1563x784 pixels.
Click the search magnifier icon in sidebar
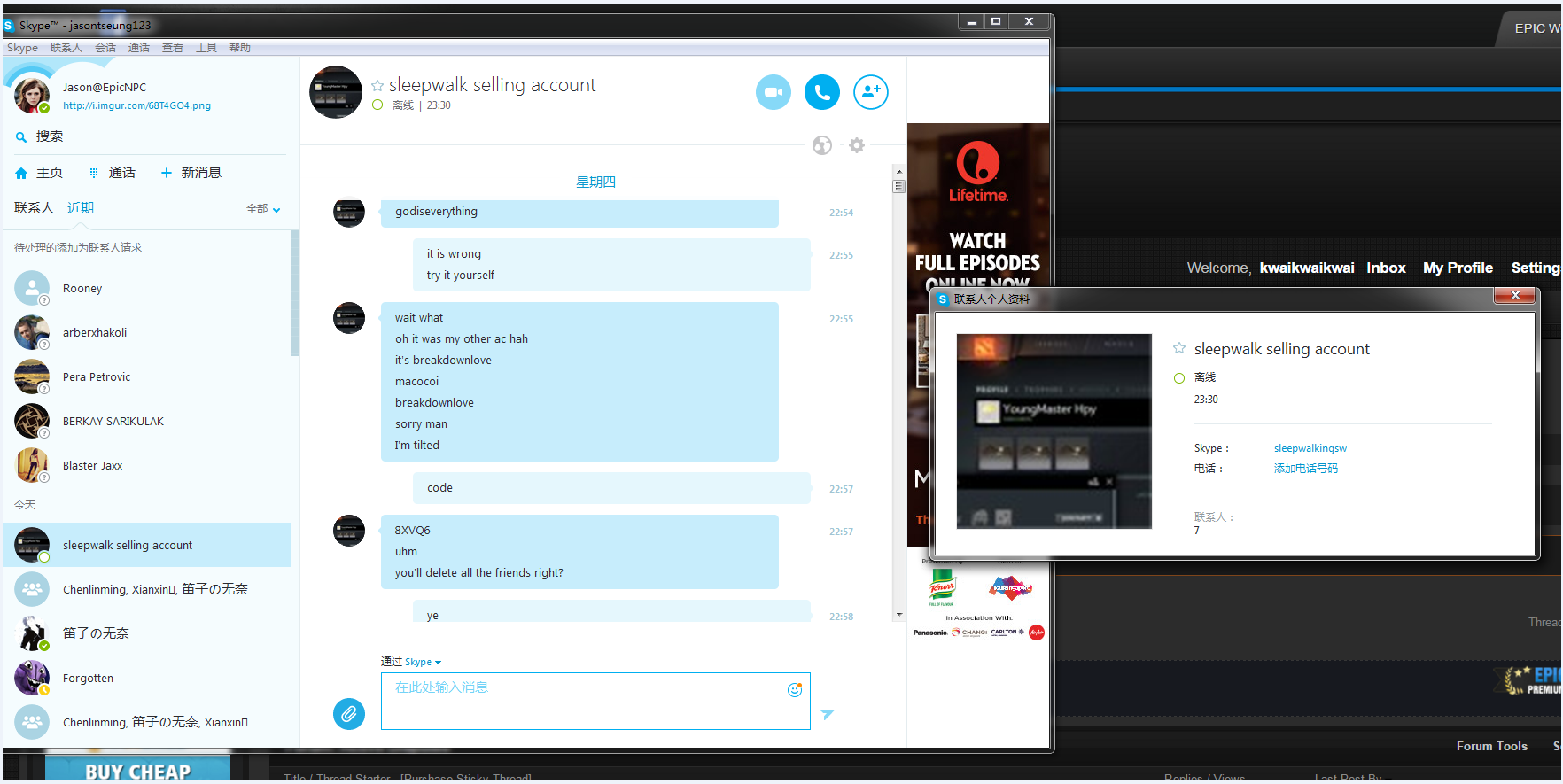[x=21, y=137]
